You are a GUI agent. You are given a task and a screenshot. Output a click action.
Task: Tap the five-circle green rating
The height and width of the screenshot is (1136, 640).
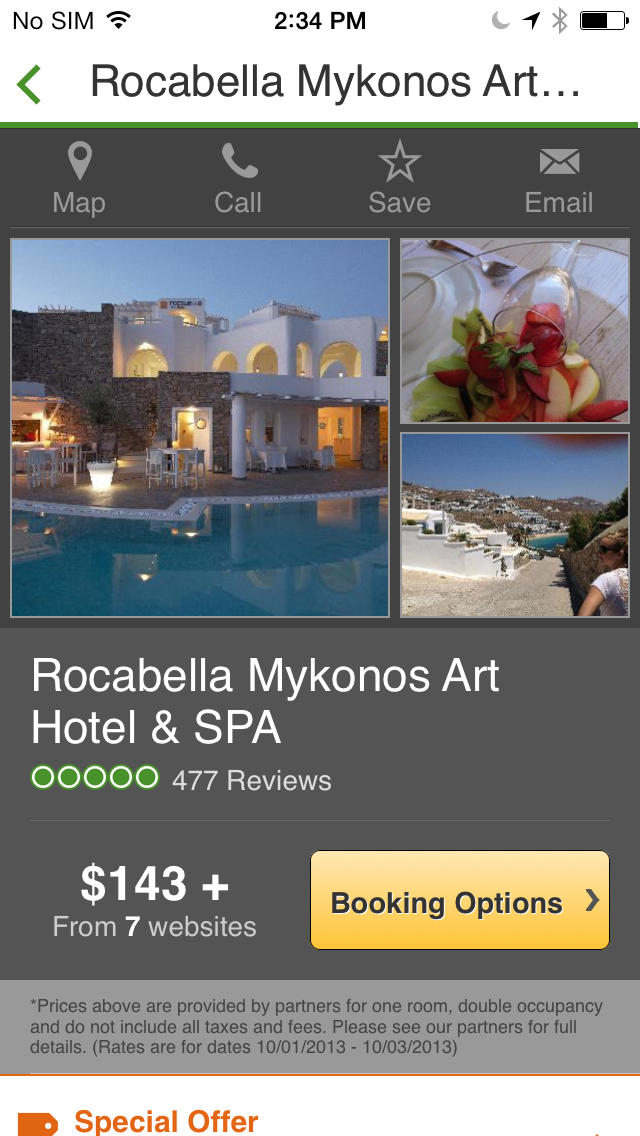95,778
